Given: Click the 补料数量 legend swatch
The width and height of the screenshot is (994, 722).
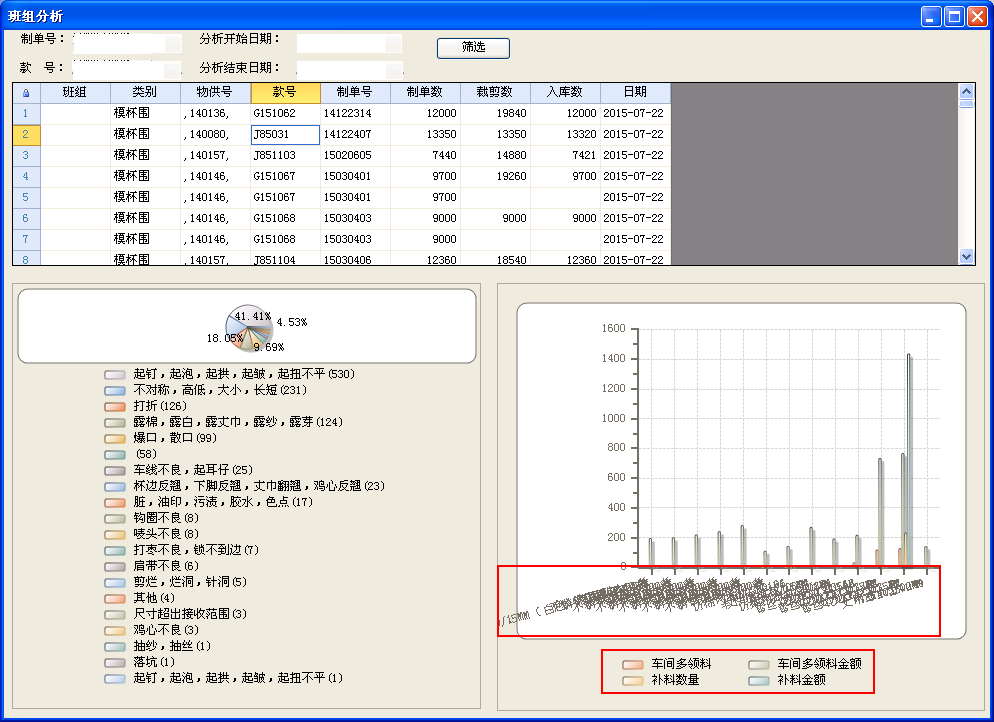Looking at the screenshot, I should [633, 681].
